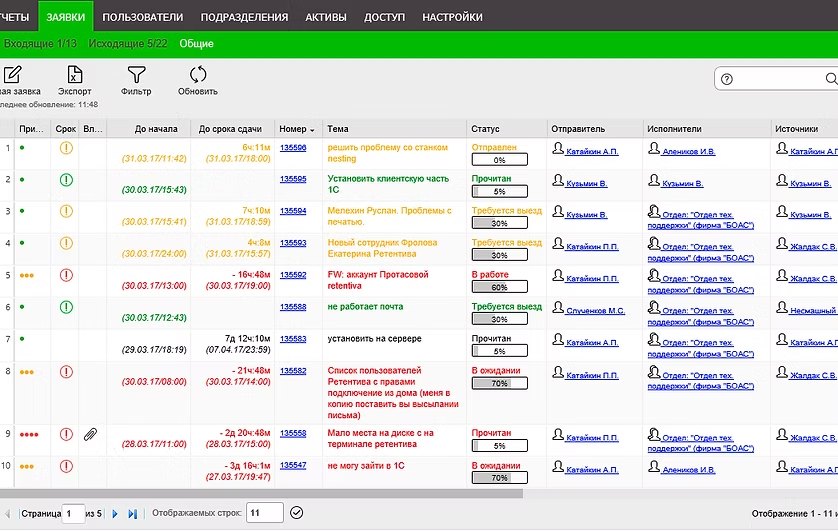
Task: Switch to Входящие 1/13 subtab
Action: click(40, 44)
